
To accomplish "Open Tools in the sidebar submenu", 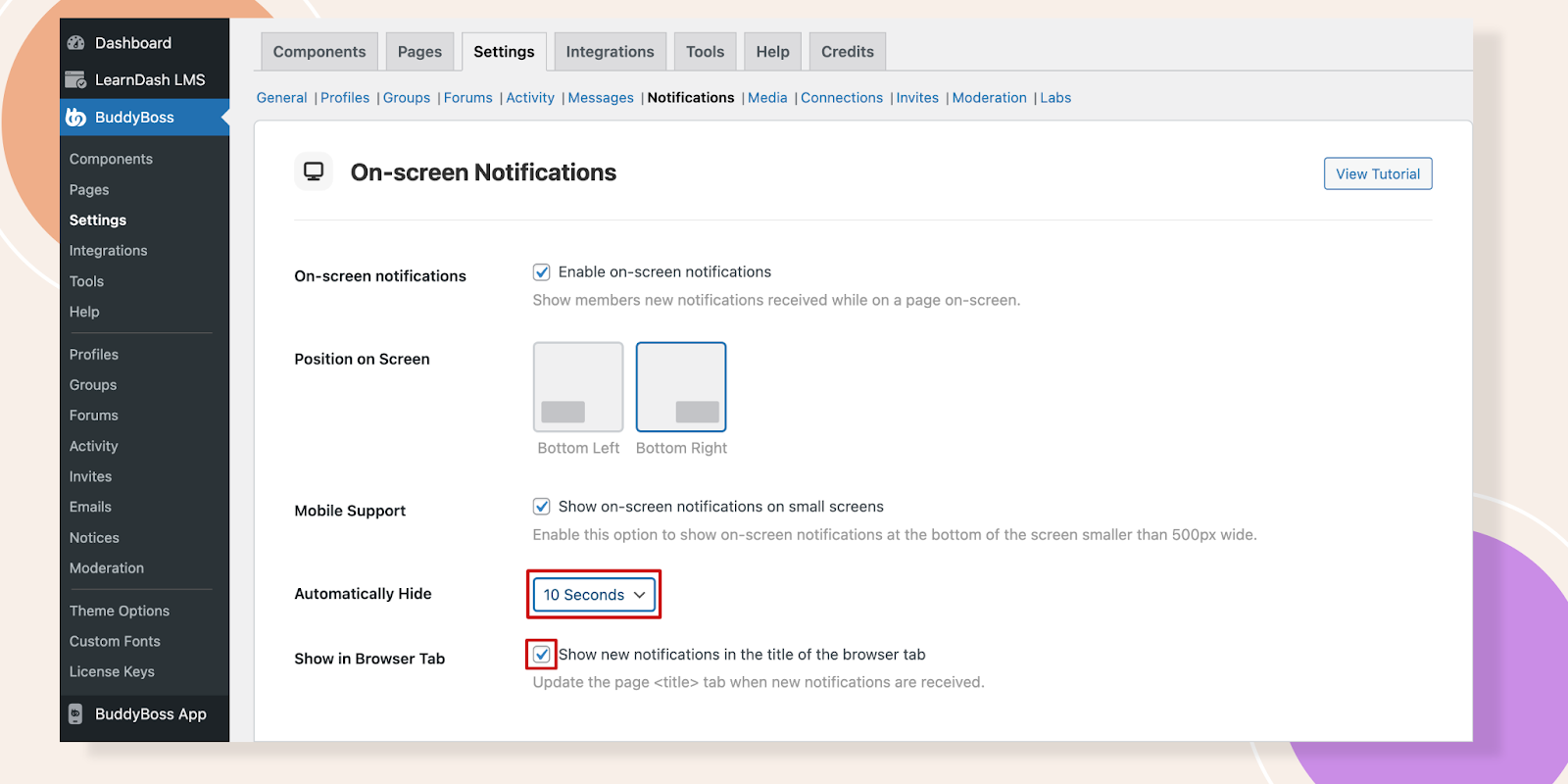I will tap(86, 281).
